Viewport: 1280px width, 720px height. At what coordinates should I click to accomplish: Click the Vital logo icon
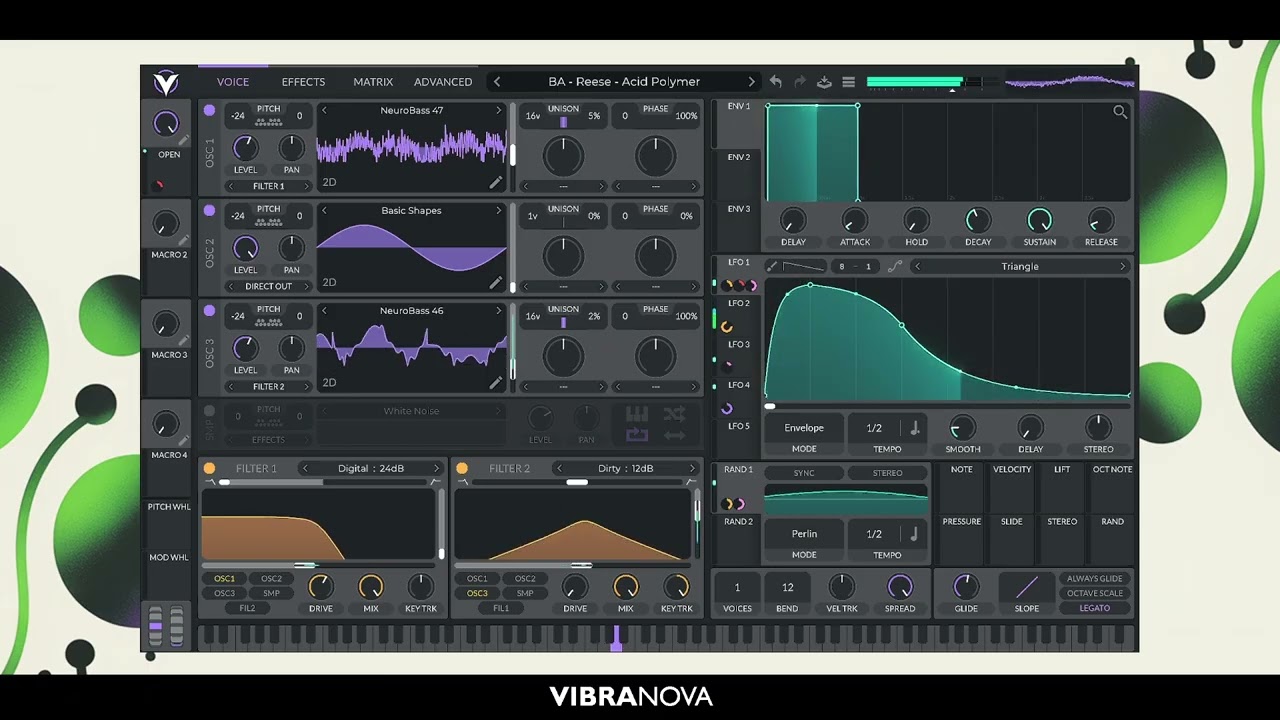click(165, 82)
